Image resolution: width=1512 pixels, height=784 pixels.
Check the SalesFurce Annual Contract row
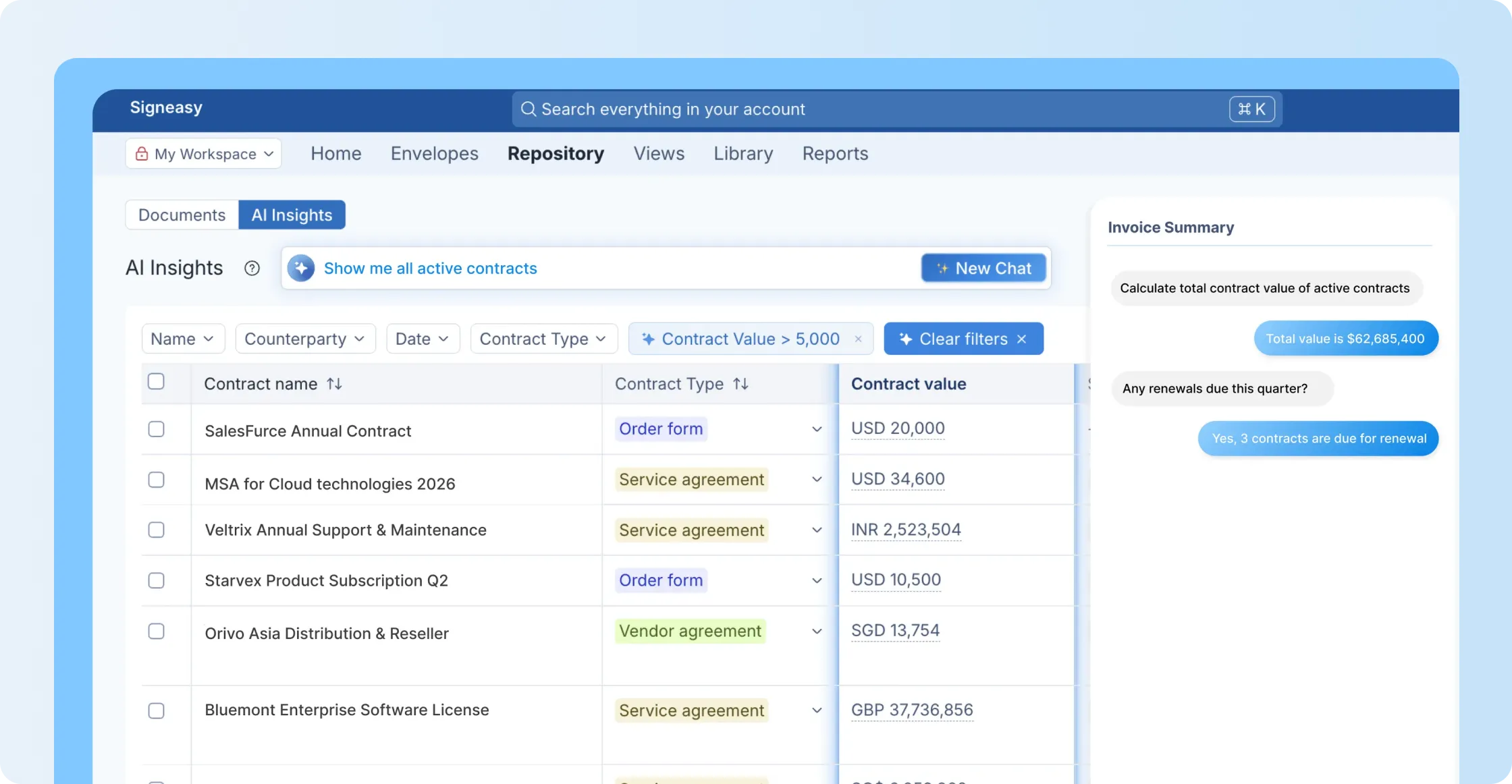click(x=156, y=429)
